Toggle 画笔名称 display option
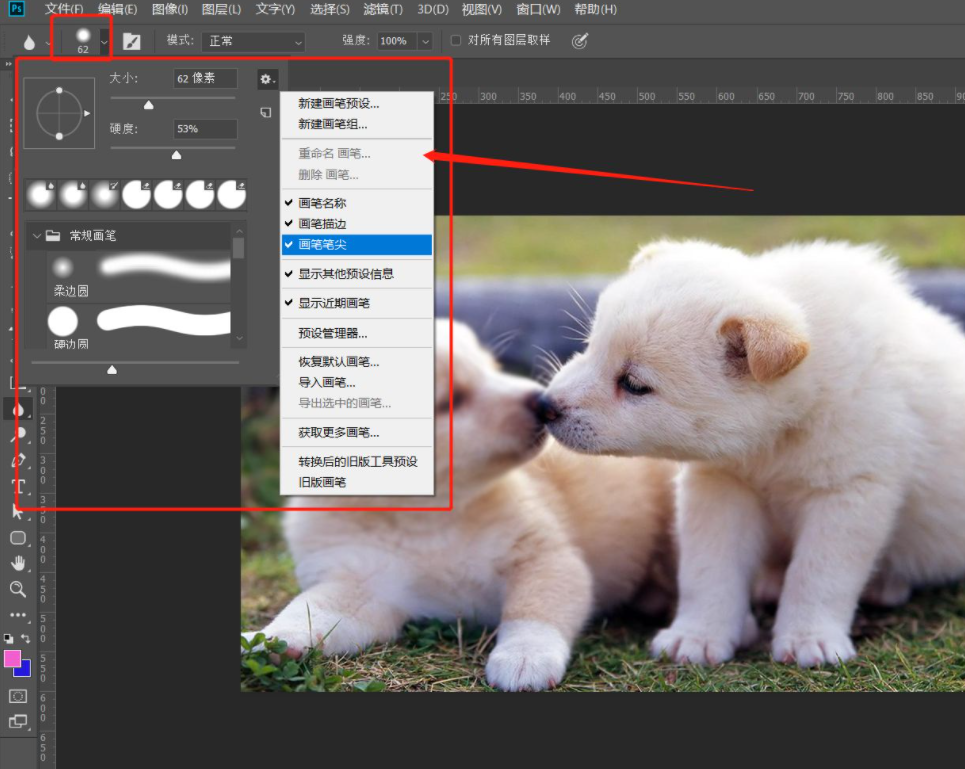The height and width of the screenshot is (769, 965). (357, 203)
